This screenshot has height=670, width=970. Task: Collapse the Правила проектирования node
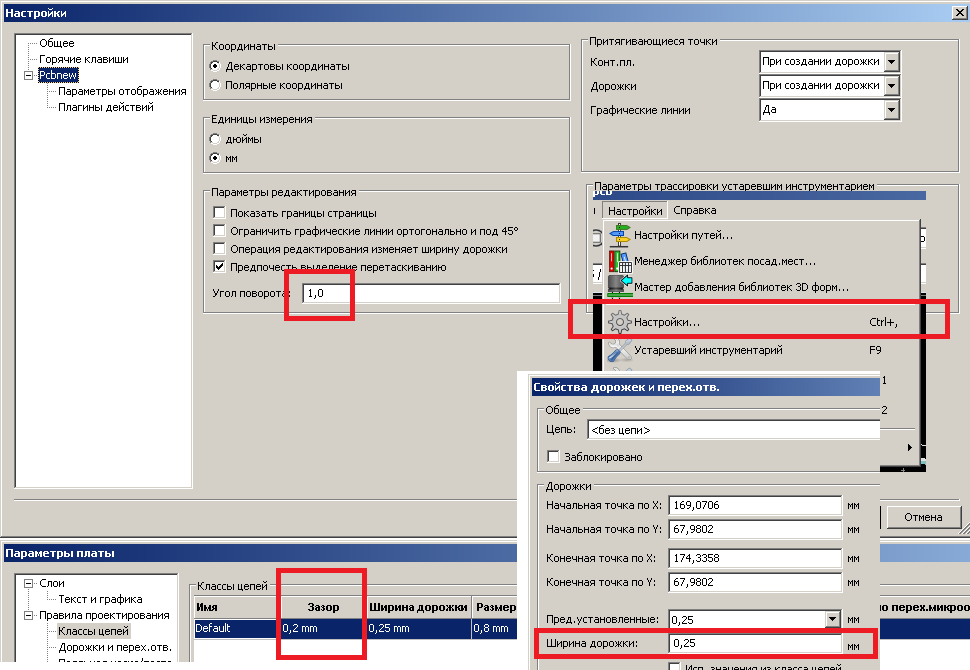28,615
